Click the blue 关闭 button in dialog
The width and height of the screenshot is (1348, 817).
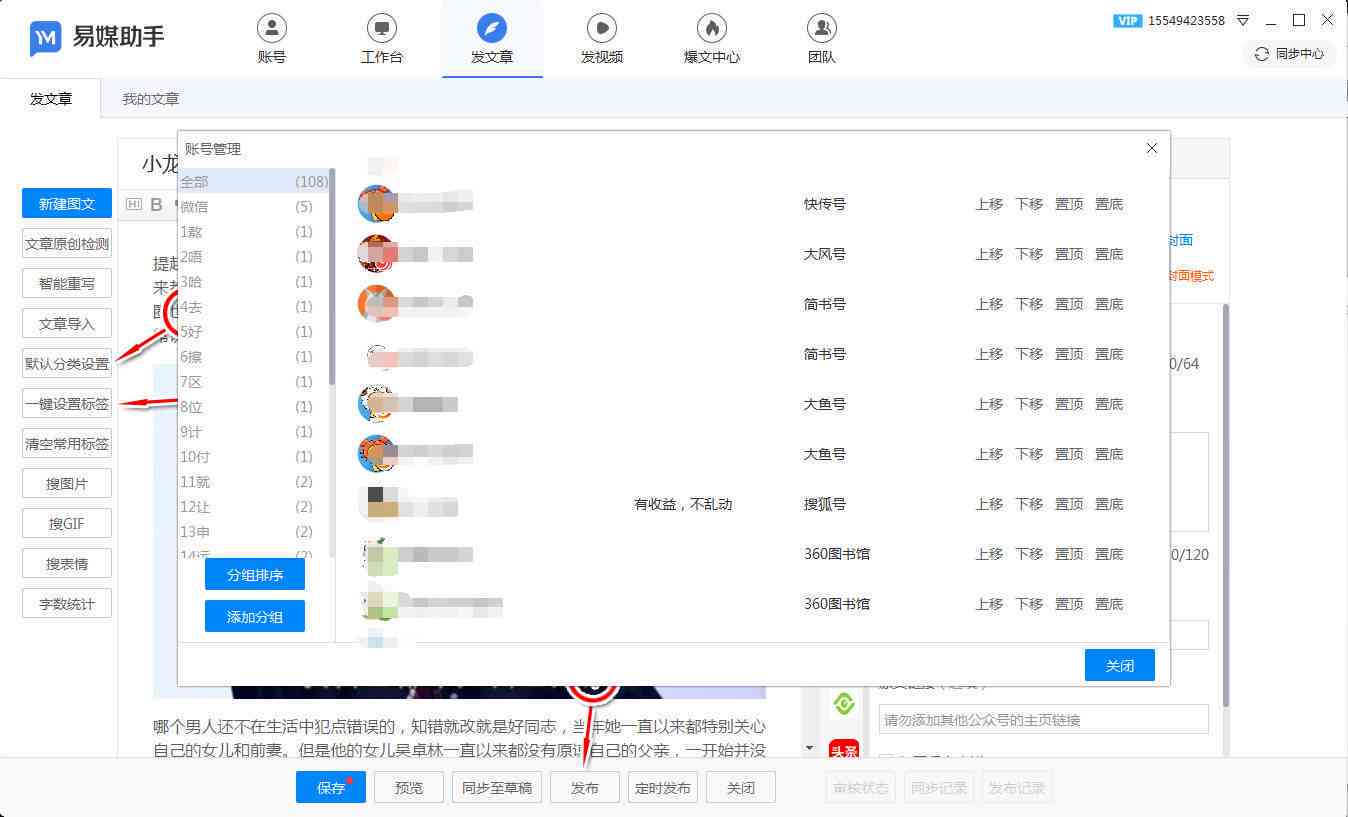click(1120, 665)
